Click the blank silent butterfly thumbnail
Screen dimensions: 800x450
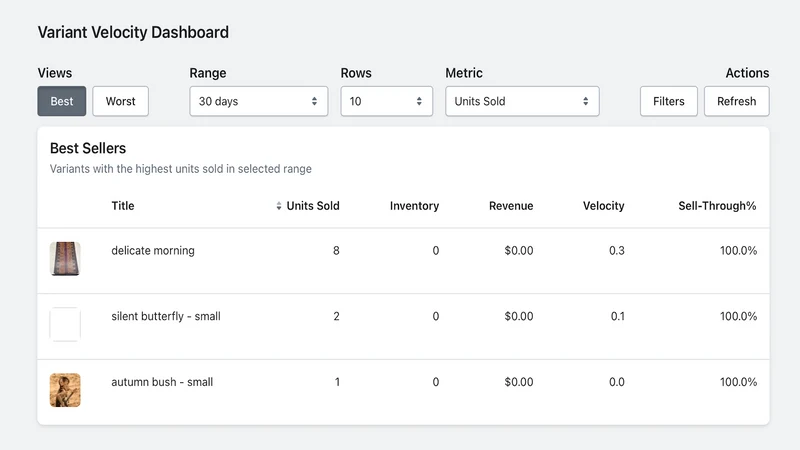tap(65, 324)
